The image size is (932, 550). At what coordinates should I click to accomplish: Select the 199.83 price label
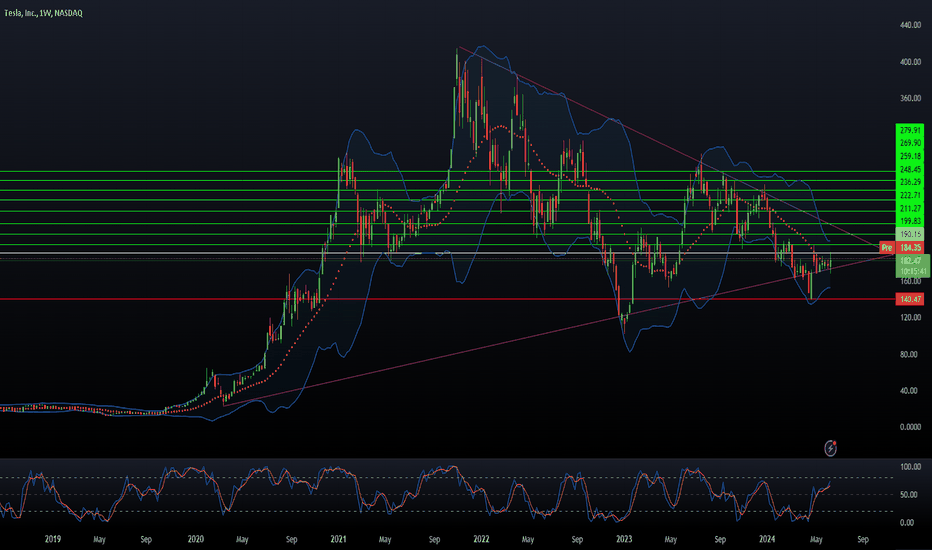(x=910, y=221)
